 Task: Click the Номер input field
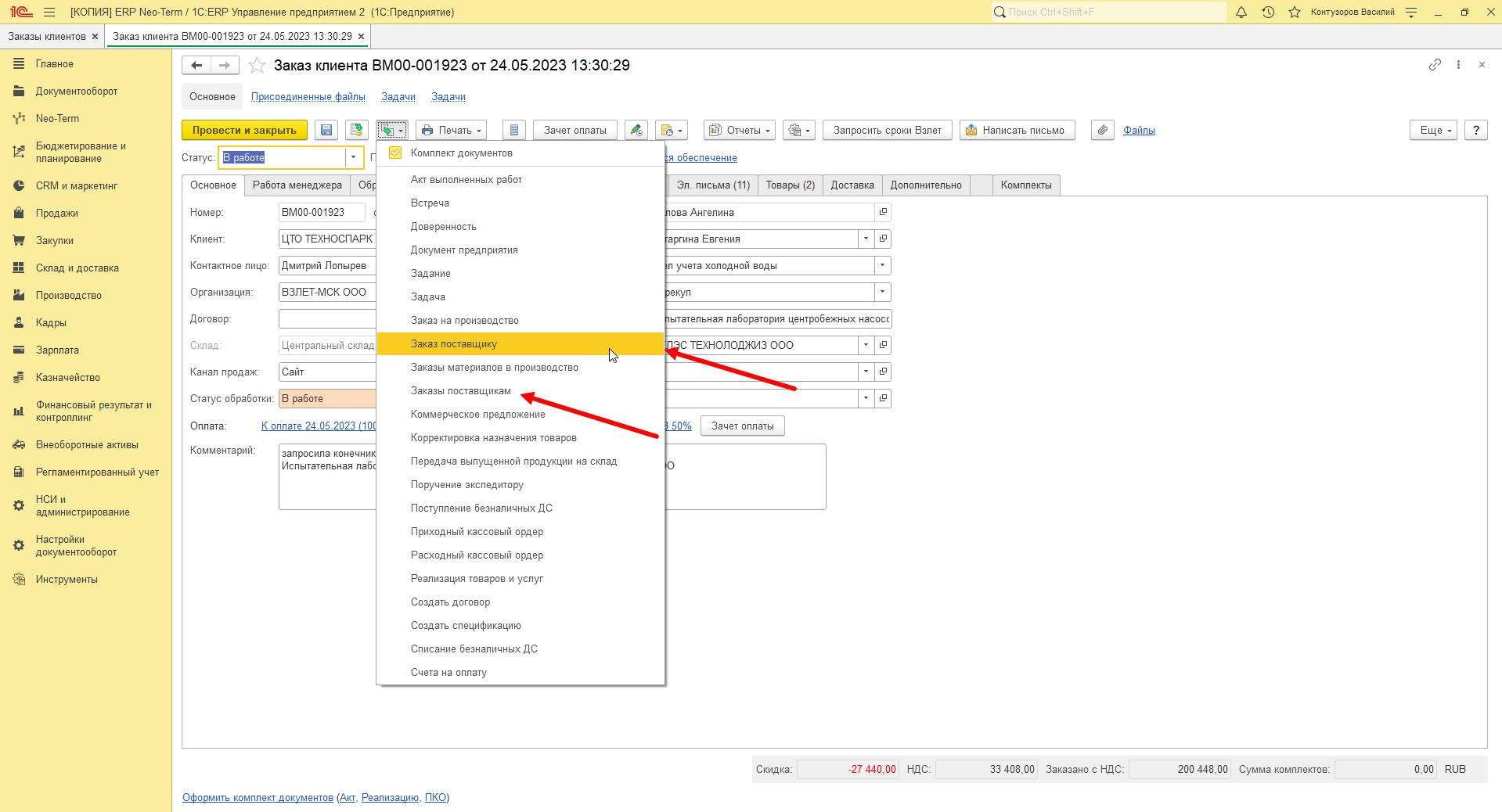pos(322,212)
